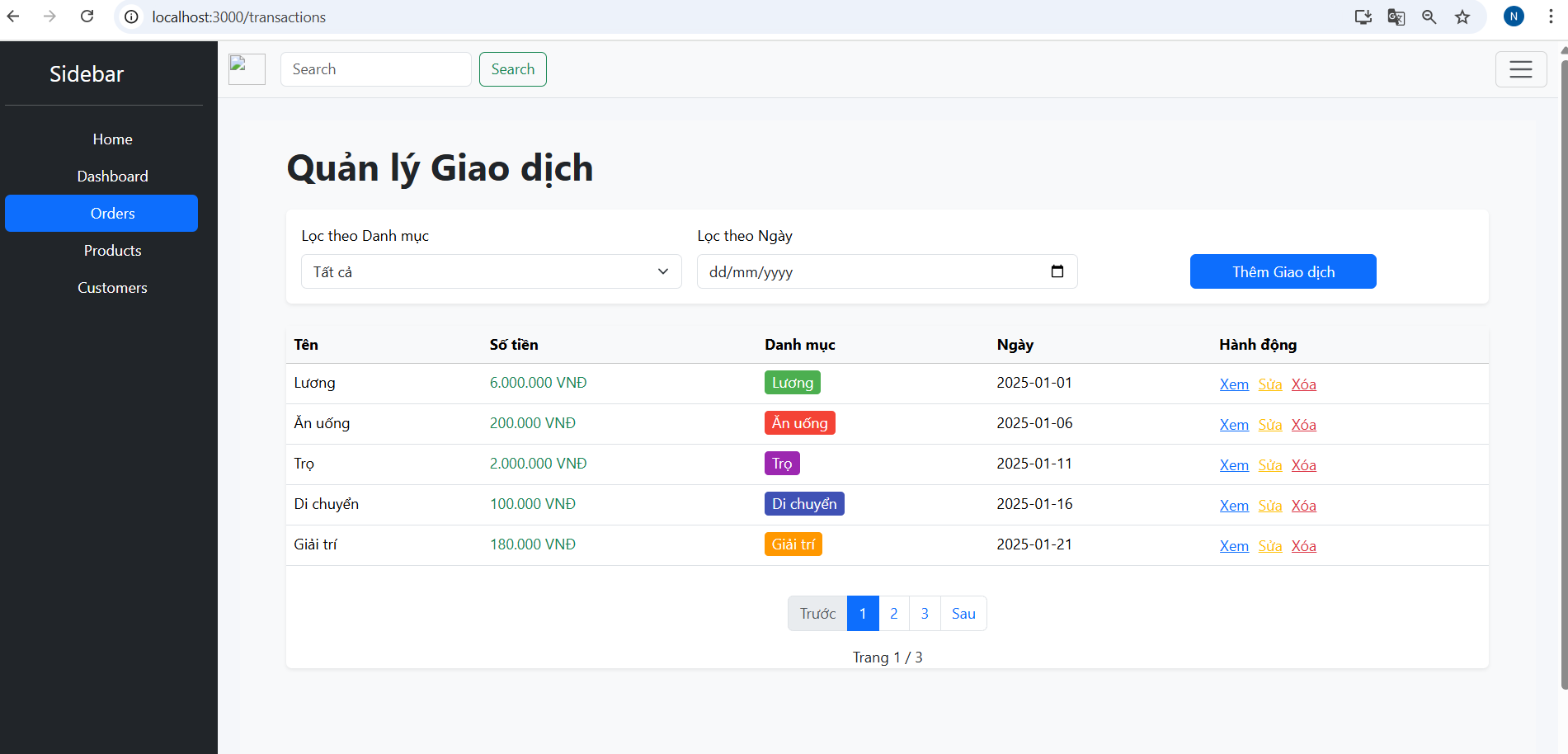
Task: Open the calendar picker icon in date filter
Action: coord(1057,271)
